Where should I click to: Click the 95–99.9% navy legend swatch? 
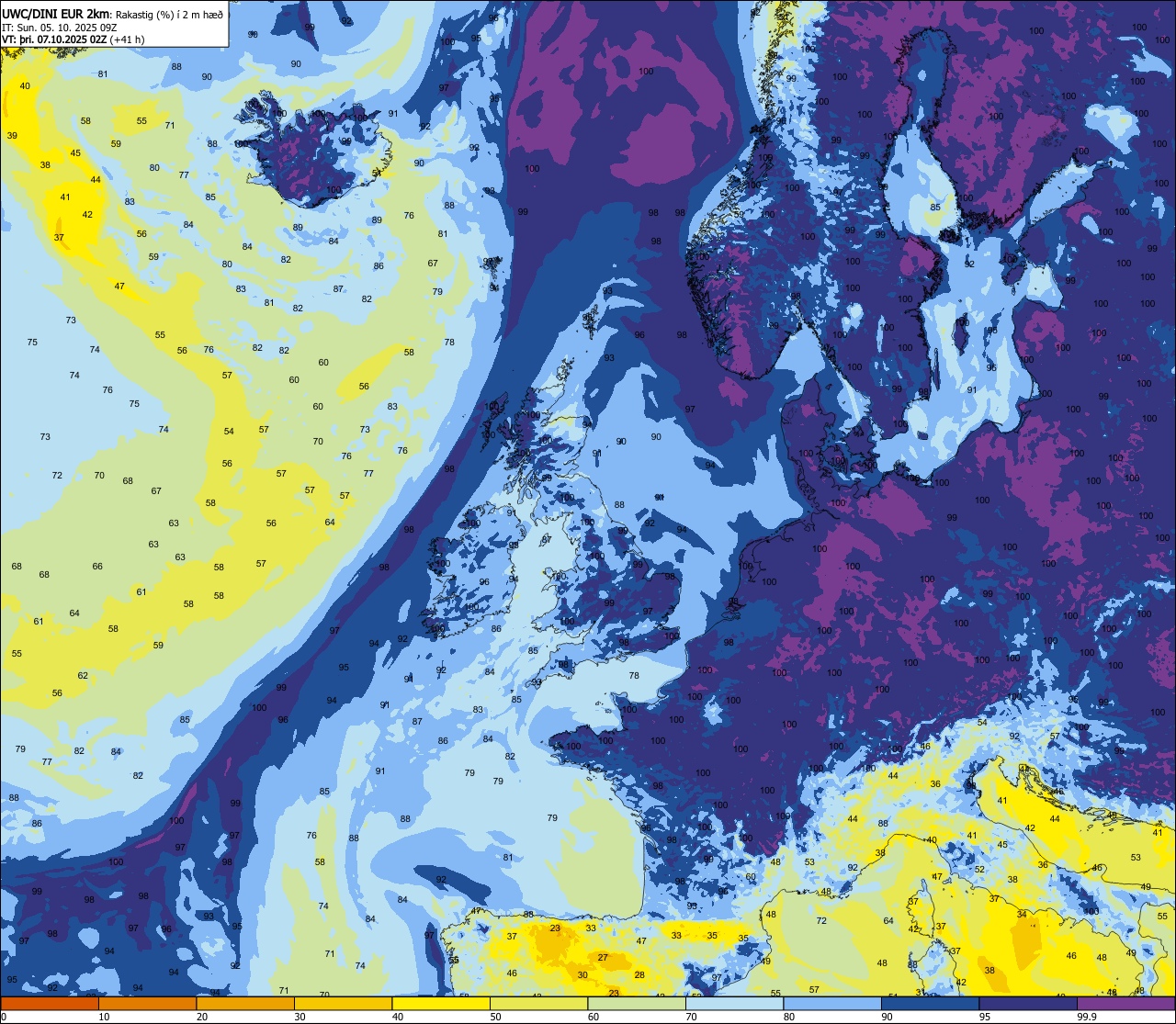(1028, 1003)
